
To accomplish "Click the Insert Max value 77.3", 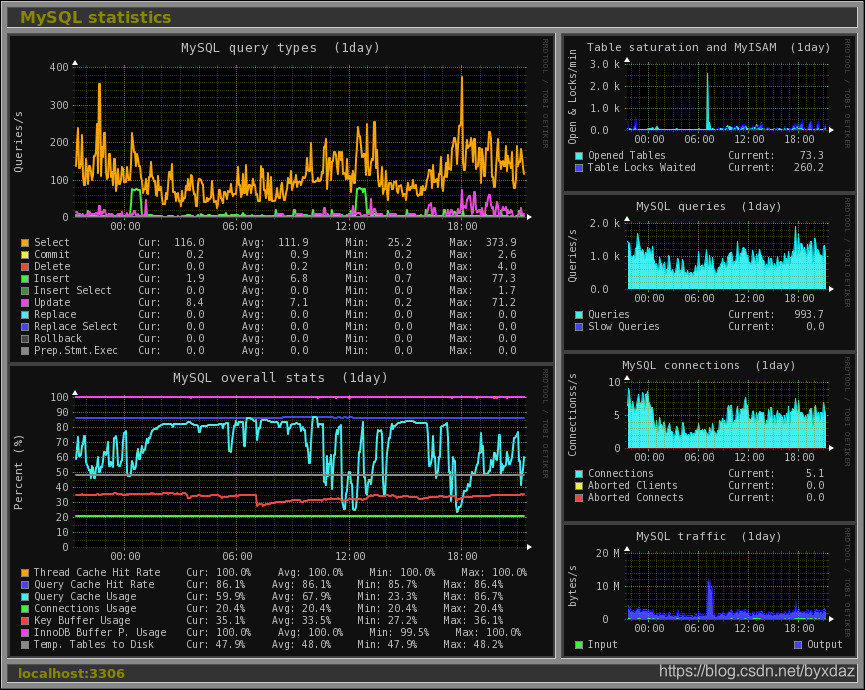I will click(x=504, y=279).
